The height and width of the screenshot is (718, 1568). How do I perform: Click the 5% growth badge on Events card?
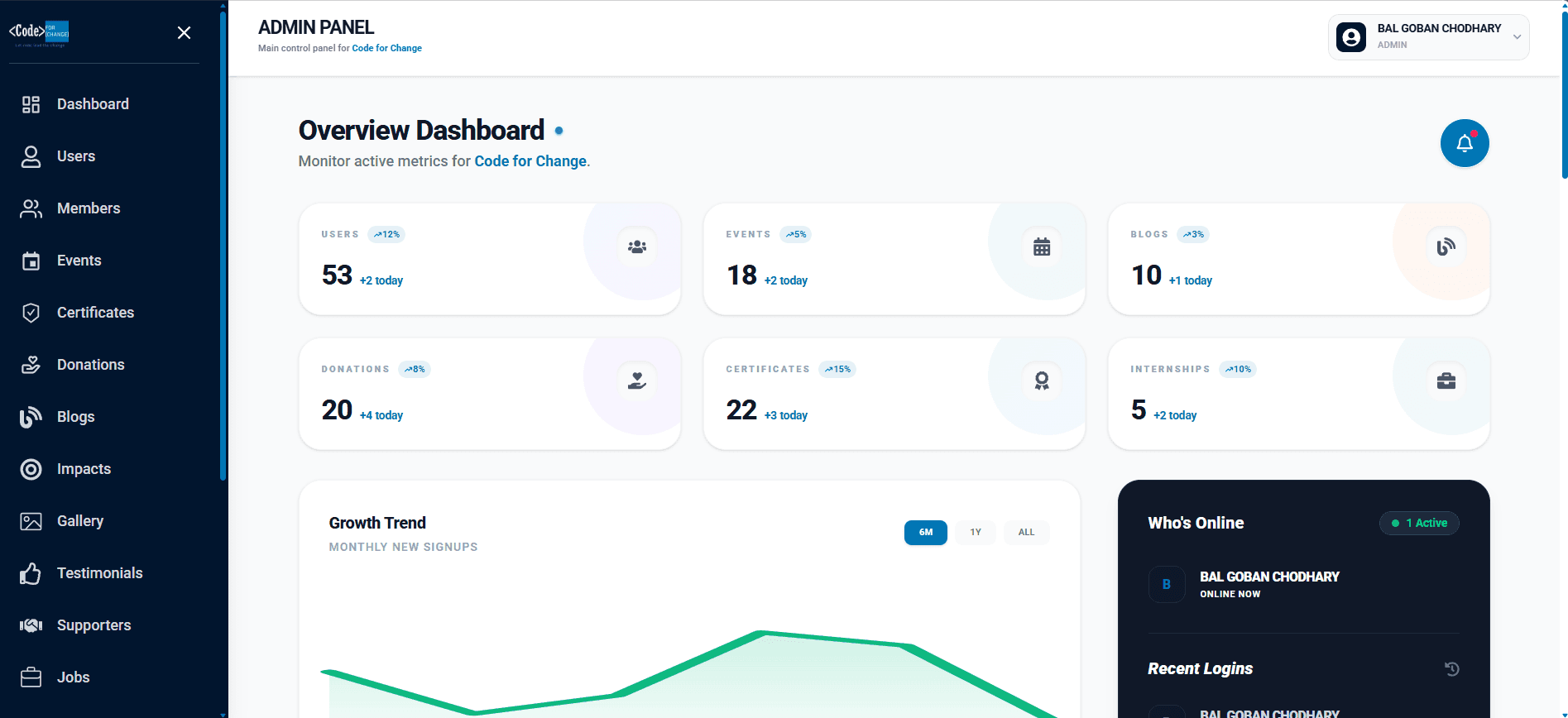tap(796, 234)
